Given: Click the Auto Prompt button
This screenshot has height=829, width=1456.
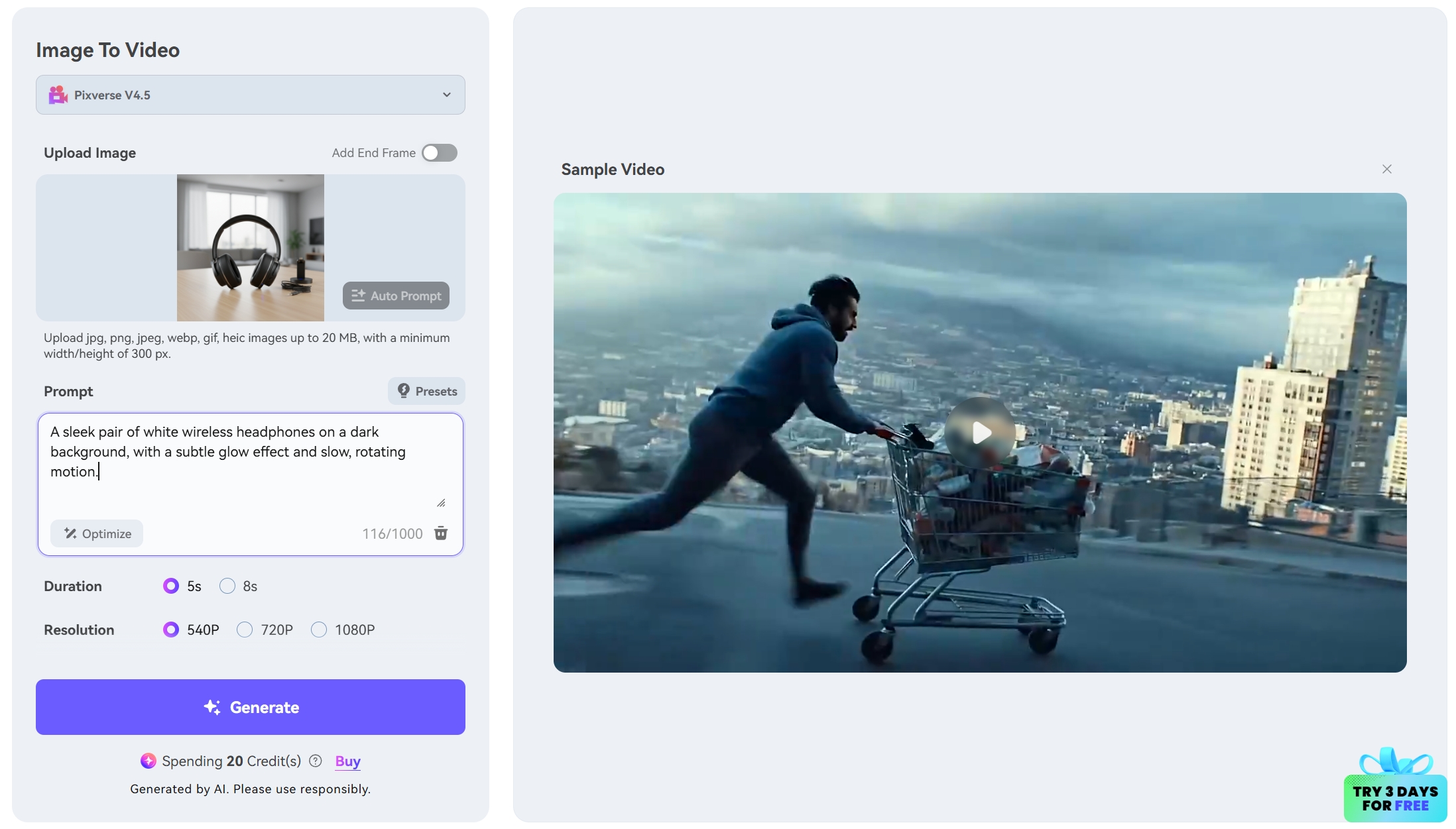Looking at the screenshot, I should click(x=396, y=296).
